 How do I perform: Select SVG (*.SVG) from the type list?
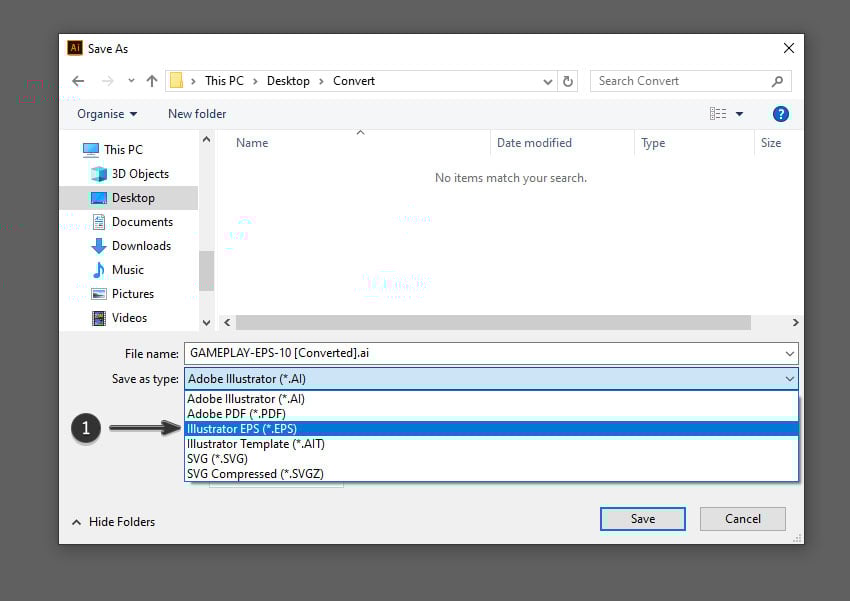(x=217, y=459)
